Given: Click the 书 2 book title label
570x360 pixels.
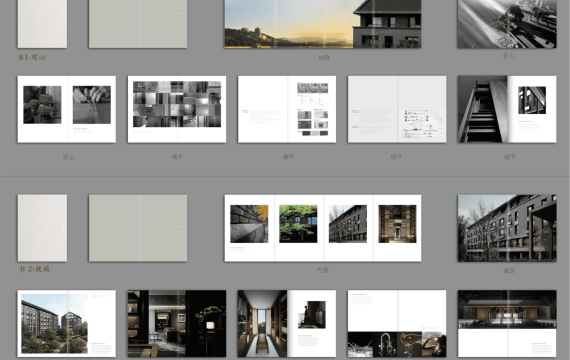Looking at the screenshot, I should [x=34, y=269].
